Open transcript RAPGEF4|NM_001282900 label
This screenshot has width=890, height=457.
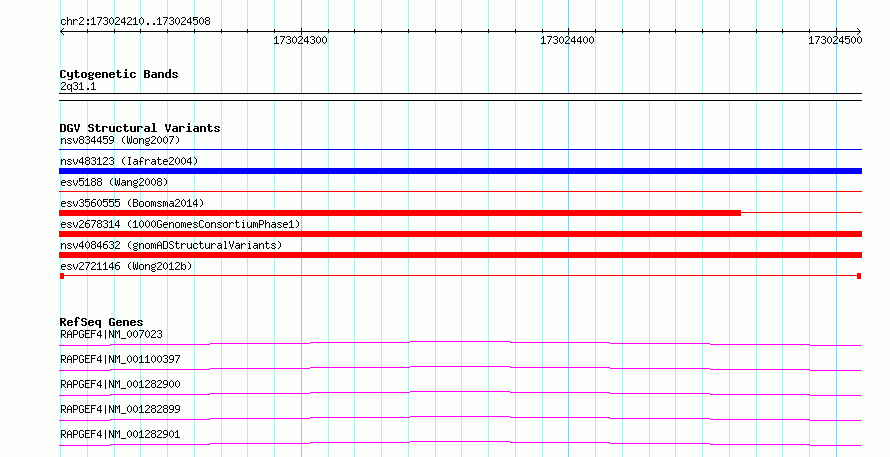pos(120,384)
